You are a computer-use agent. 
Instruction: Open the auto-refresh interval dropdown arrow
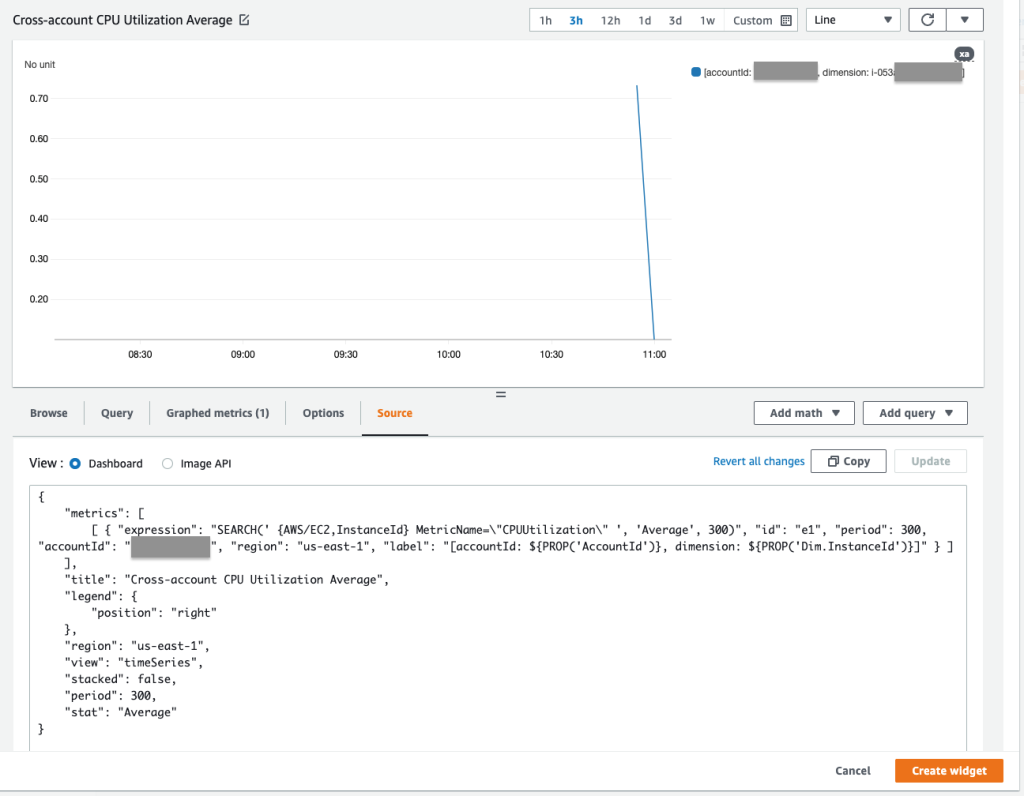[x=962, y=19]
